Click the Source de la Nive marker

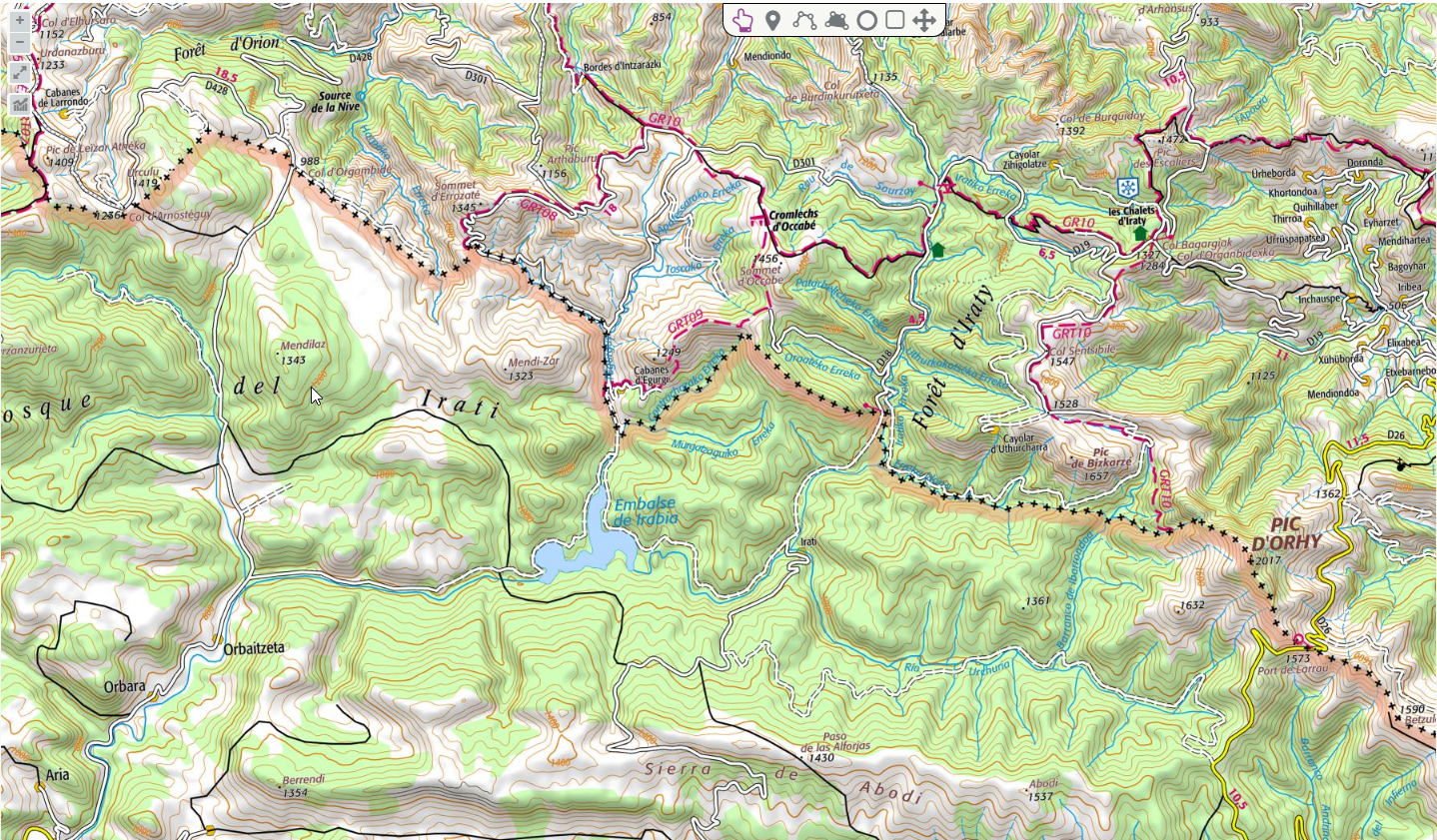pos(361,96)
